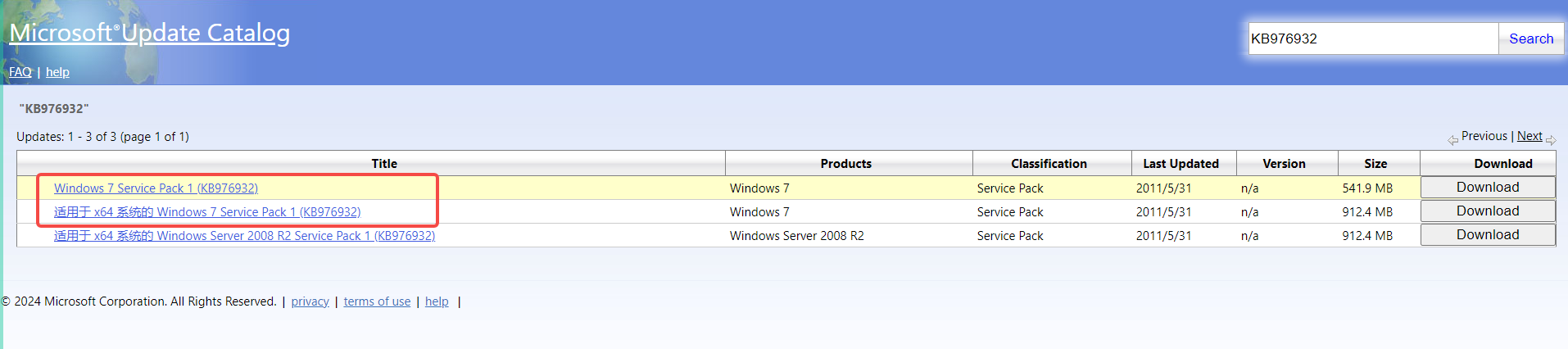Click the KB976932 search input field
The width and height of the screenshot is (1568, 349).
[x=1372, y=39]
